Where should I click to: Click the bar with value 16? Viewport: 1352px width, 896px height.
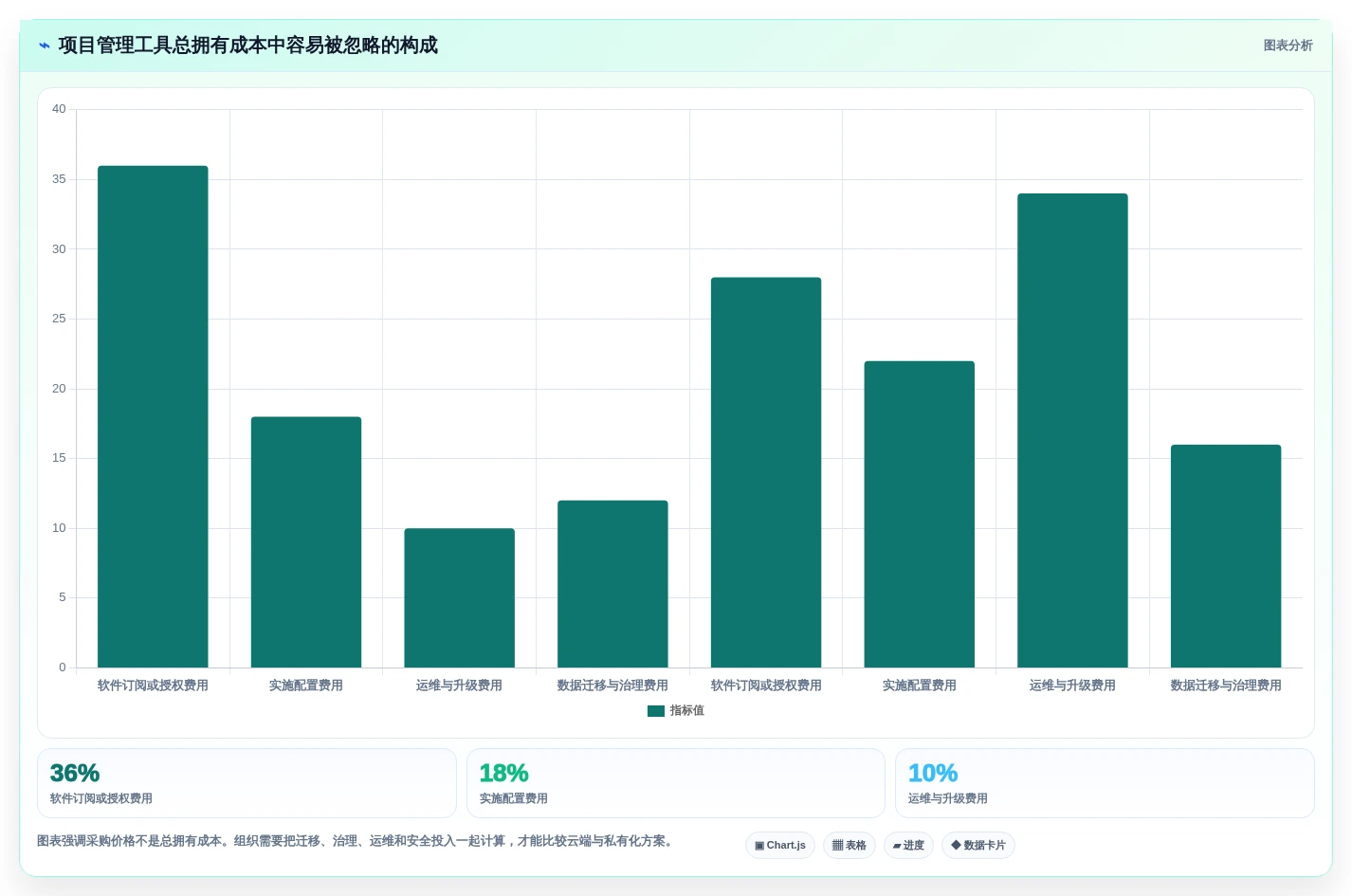pos(1226,557)
